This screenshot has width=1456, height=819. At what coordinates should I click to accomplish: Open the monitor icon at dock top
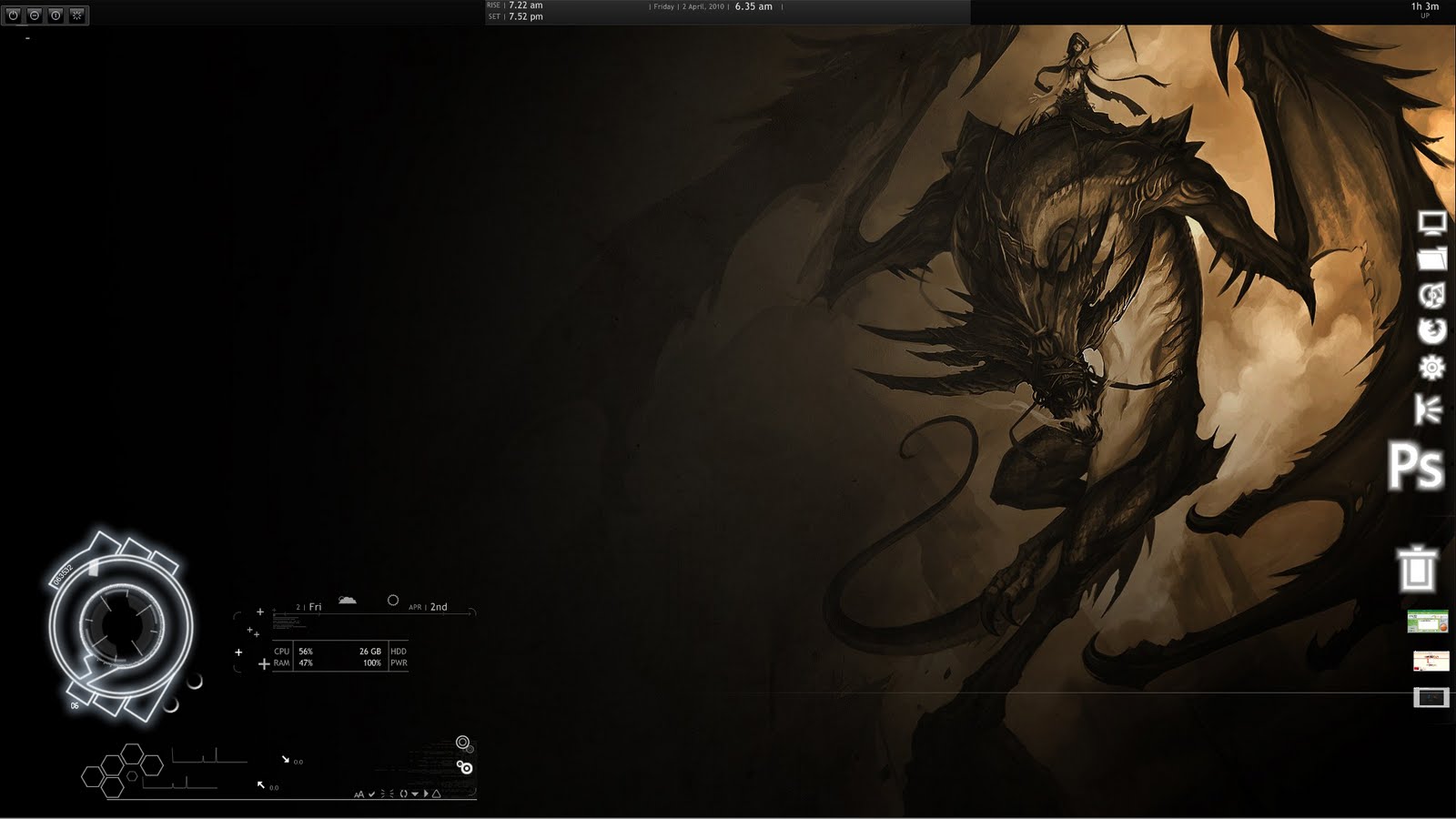tap(1431, 220)
